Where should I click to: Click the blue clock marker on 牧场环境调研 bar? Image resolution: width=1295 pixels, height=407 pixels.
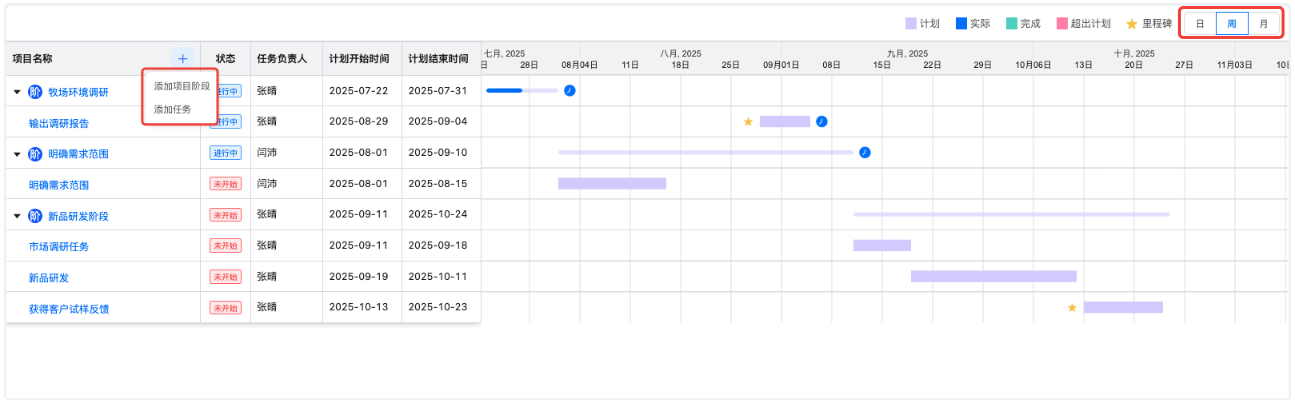coord(570,90)
